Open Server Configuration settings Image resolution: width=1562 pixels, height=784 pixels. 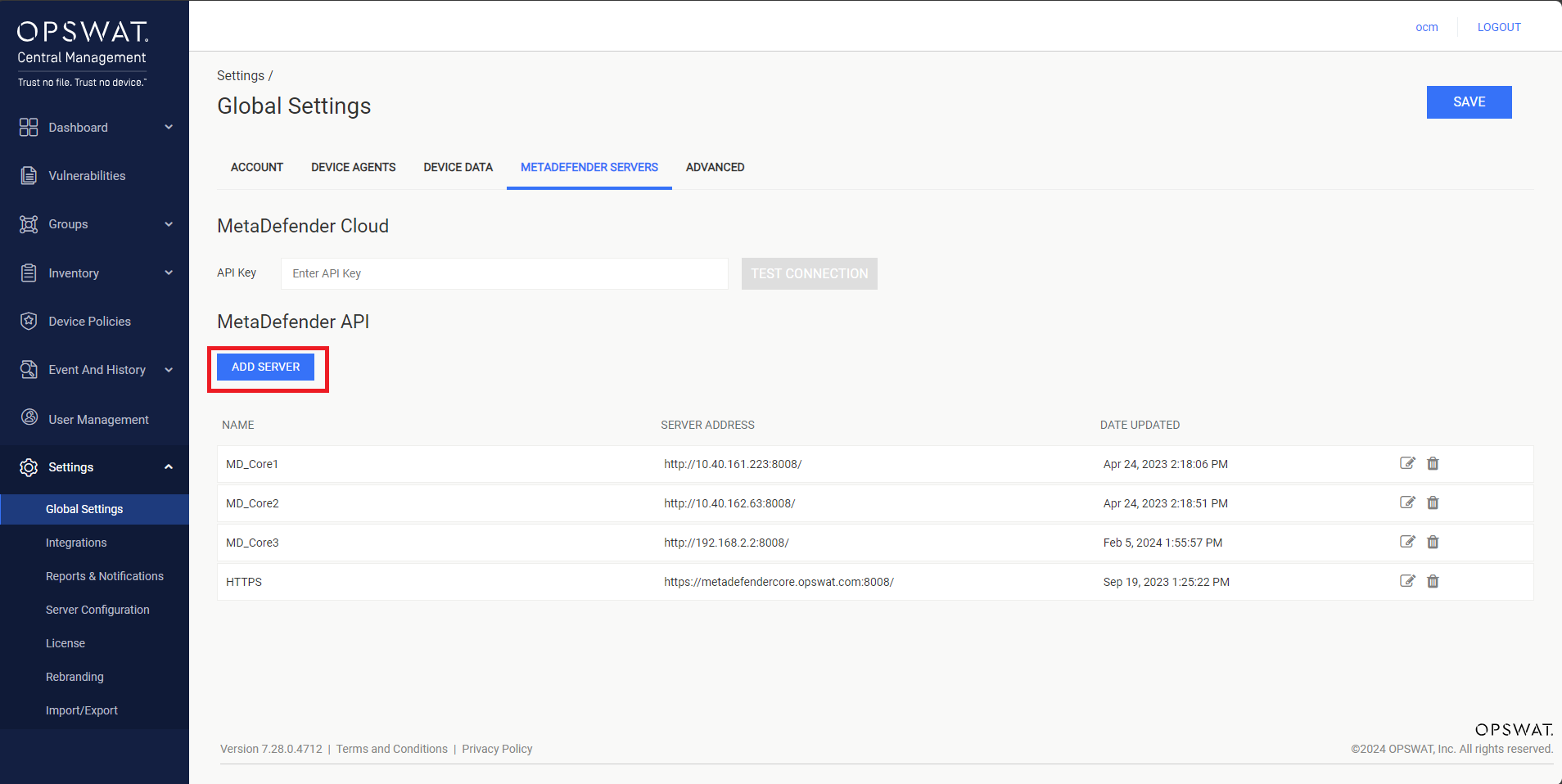[x=97, y=610]
